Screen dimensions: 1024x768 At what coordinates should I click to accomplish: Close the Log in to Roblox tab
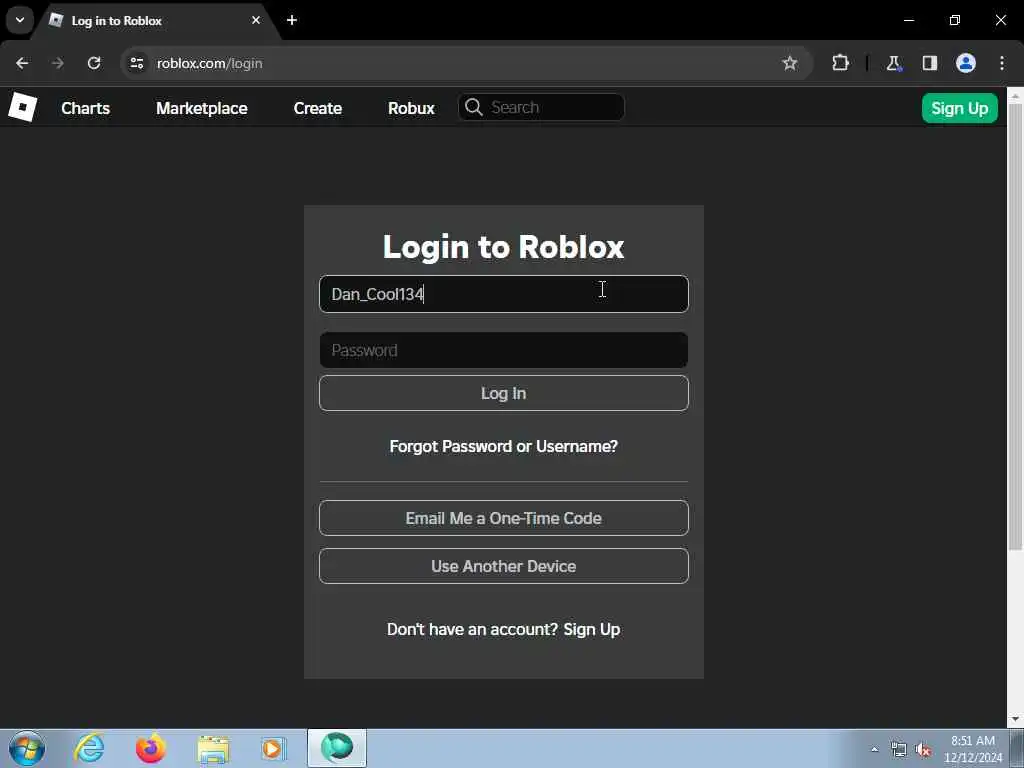(x=256, y=20)
